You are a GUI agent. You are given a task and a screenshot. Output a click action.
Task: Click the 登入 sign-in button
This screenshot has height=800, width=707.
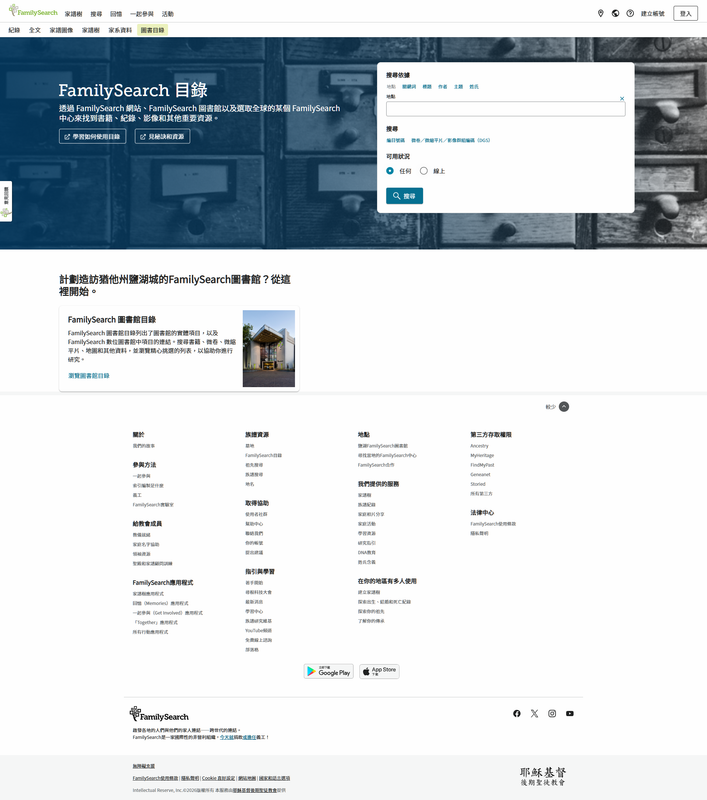click(x=686, y=14)
